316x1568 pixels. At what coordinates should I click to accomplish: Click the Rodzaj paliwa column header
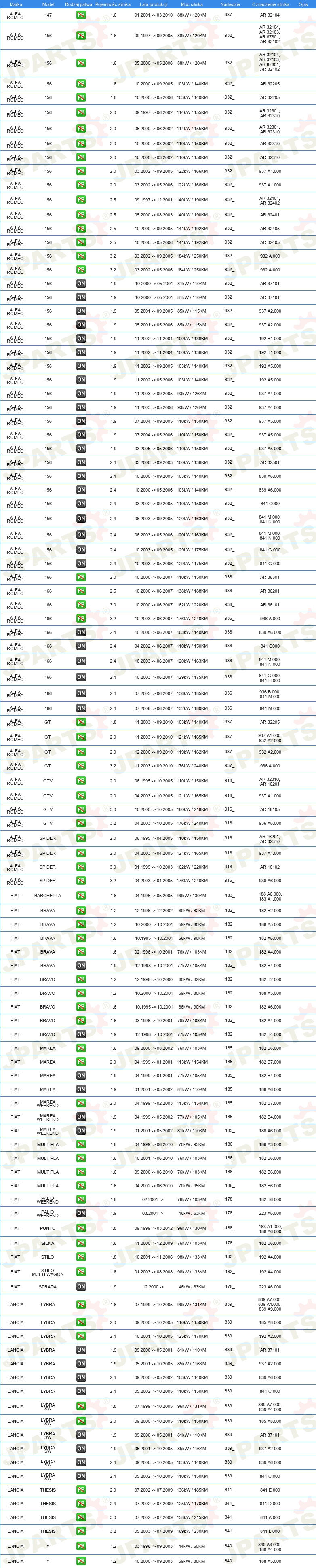point(78,4)
